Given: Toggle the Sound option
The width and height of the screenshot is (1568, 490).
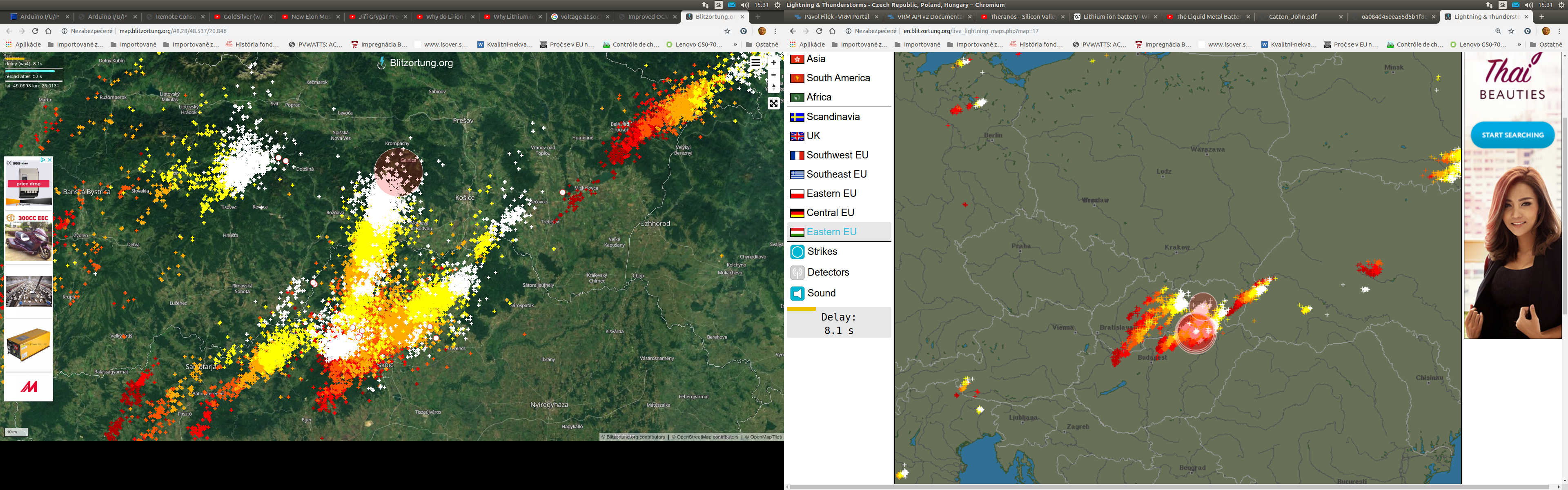Looking at the screenshot, I should [x=821, y=293].
